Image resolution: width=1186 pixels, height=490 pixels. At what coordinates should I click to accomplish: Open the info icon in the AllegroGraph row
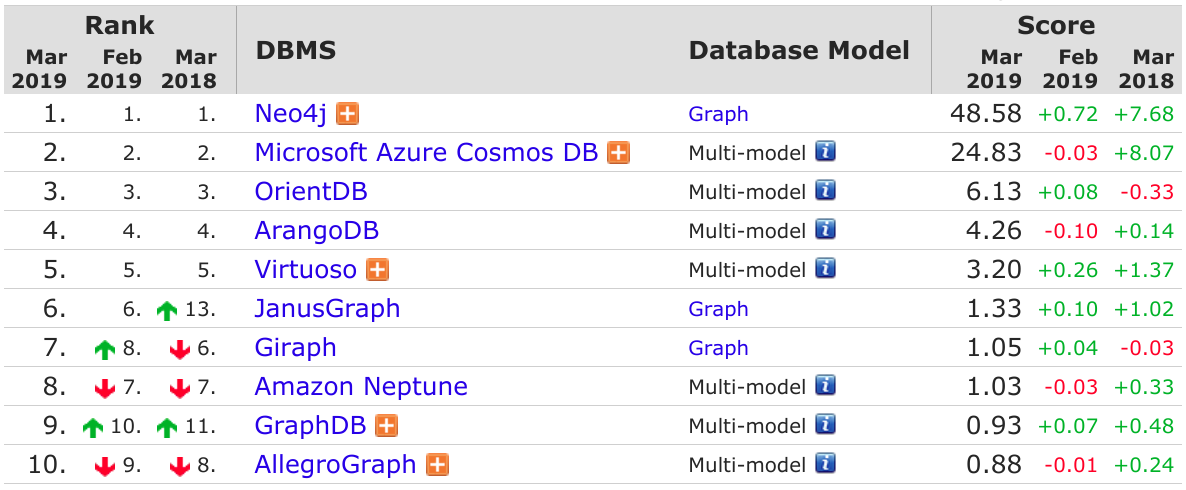[825, 464]
